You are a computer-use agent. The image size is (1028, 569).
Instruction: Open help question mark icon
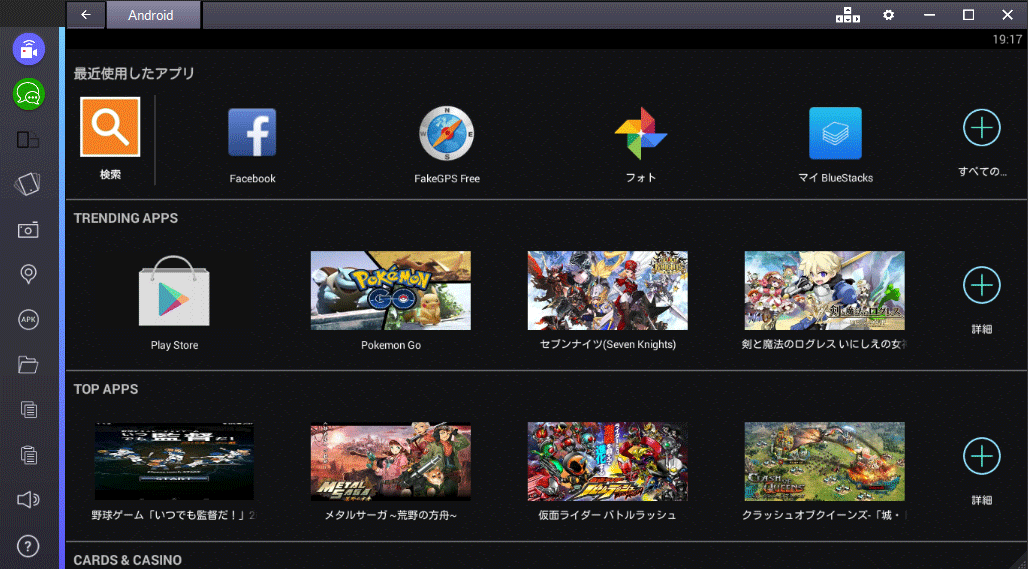pyautogui.click(x=28, y=545)
